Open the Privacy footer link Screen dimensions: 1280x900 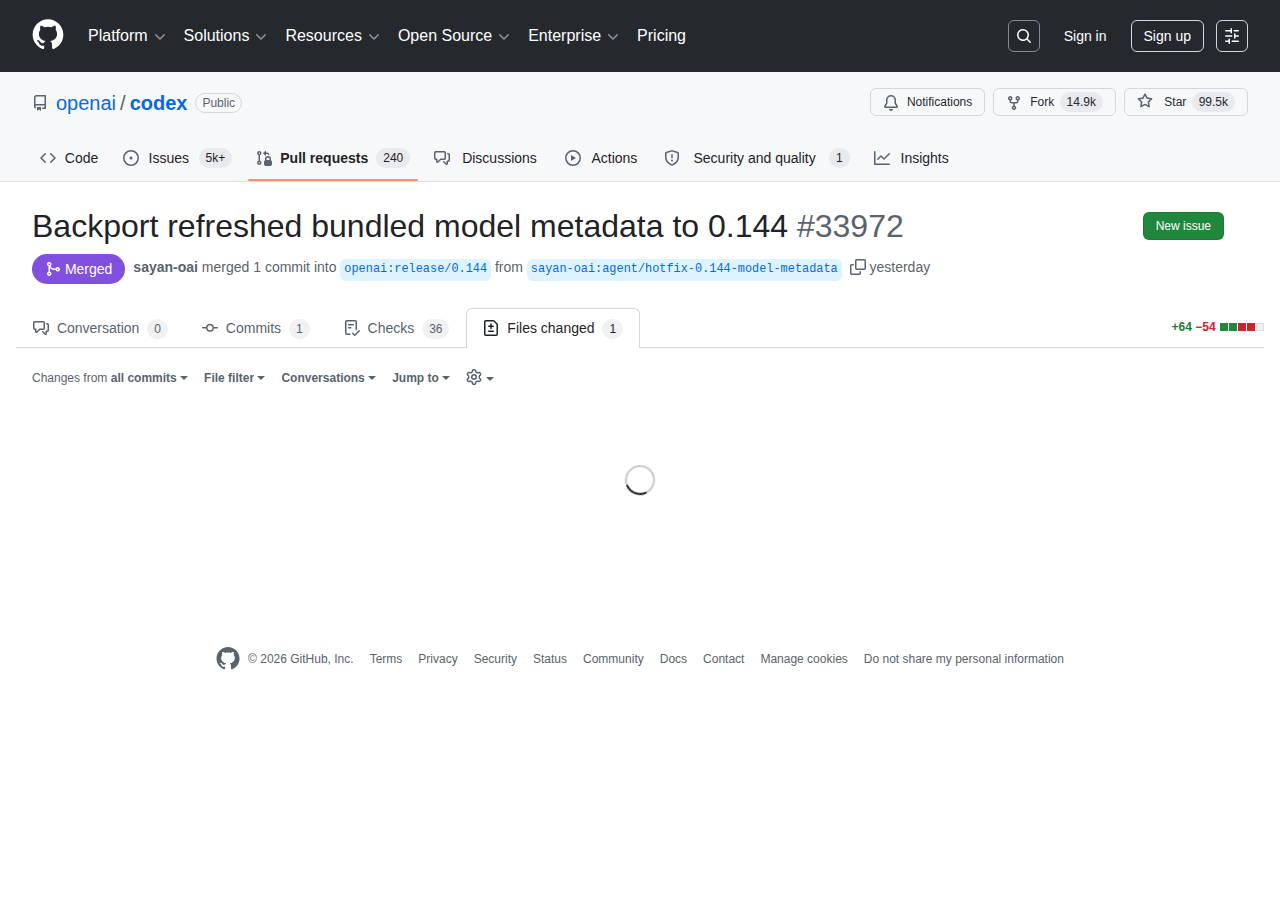click(x=438, y=659)
